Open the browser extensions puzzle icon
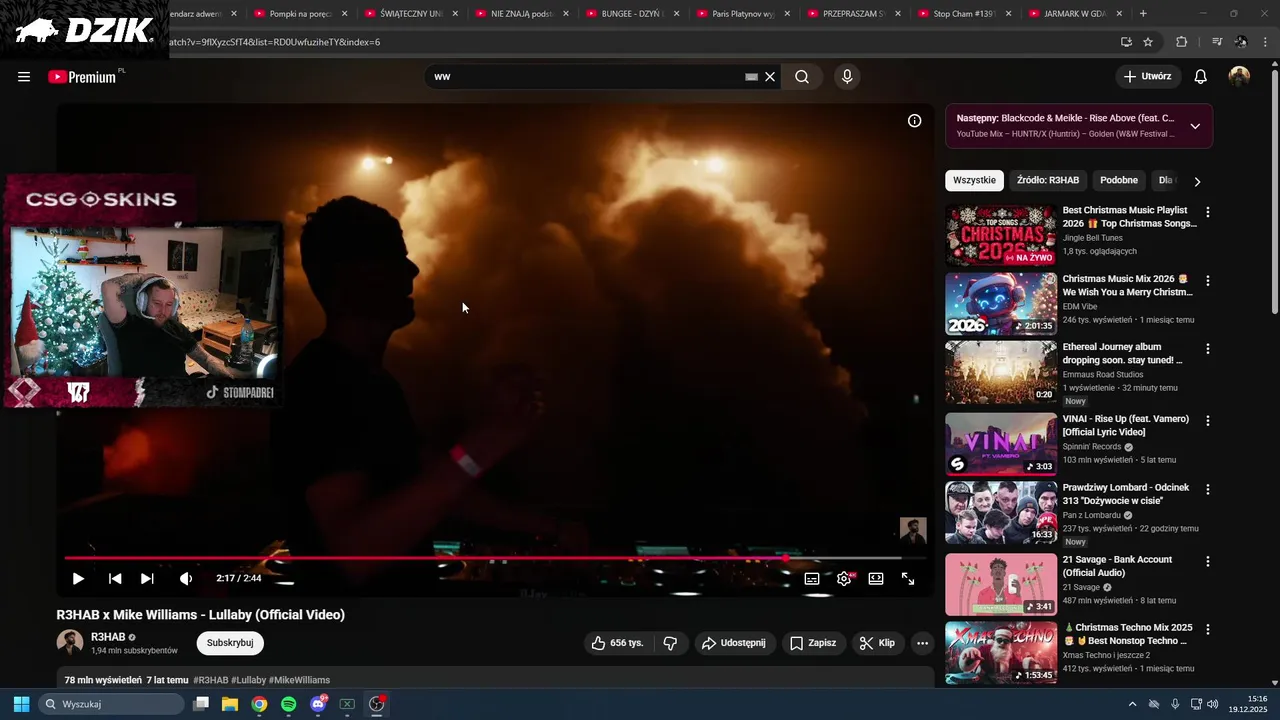Image resolution: width=1280 pixels, height=720 pixels. 1182,42
